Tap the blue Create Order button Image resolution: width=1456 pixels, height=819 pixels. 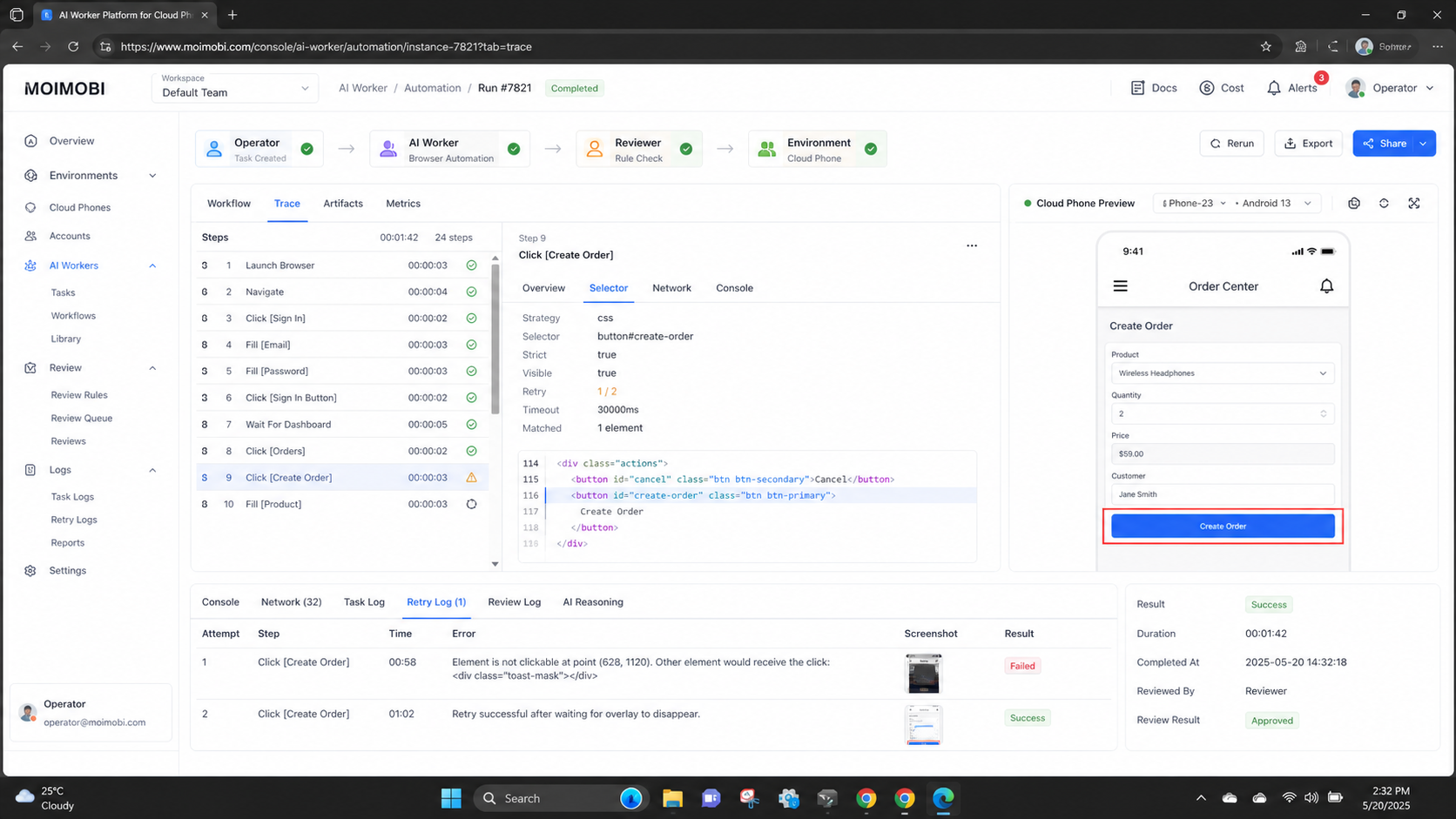coord(1223,527)
